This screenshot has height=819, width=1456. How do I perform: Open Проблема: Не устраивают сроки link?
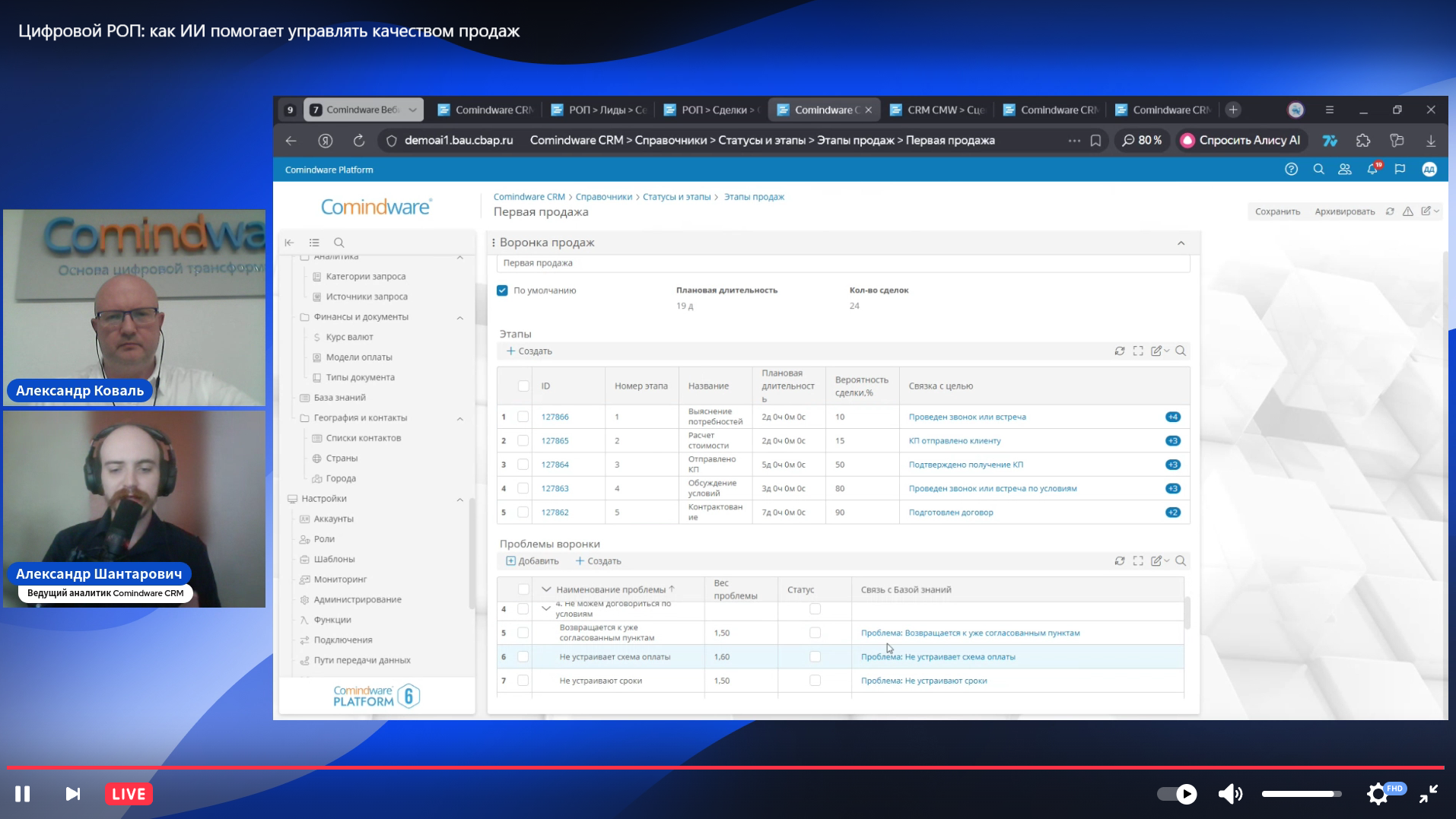click(924, 681)
